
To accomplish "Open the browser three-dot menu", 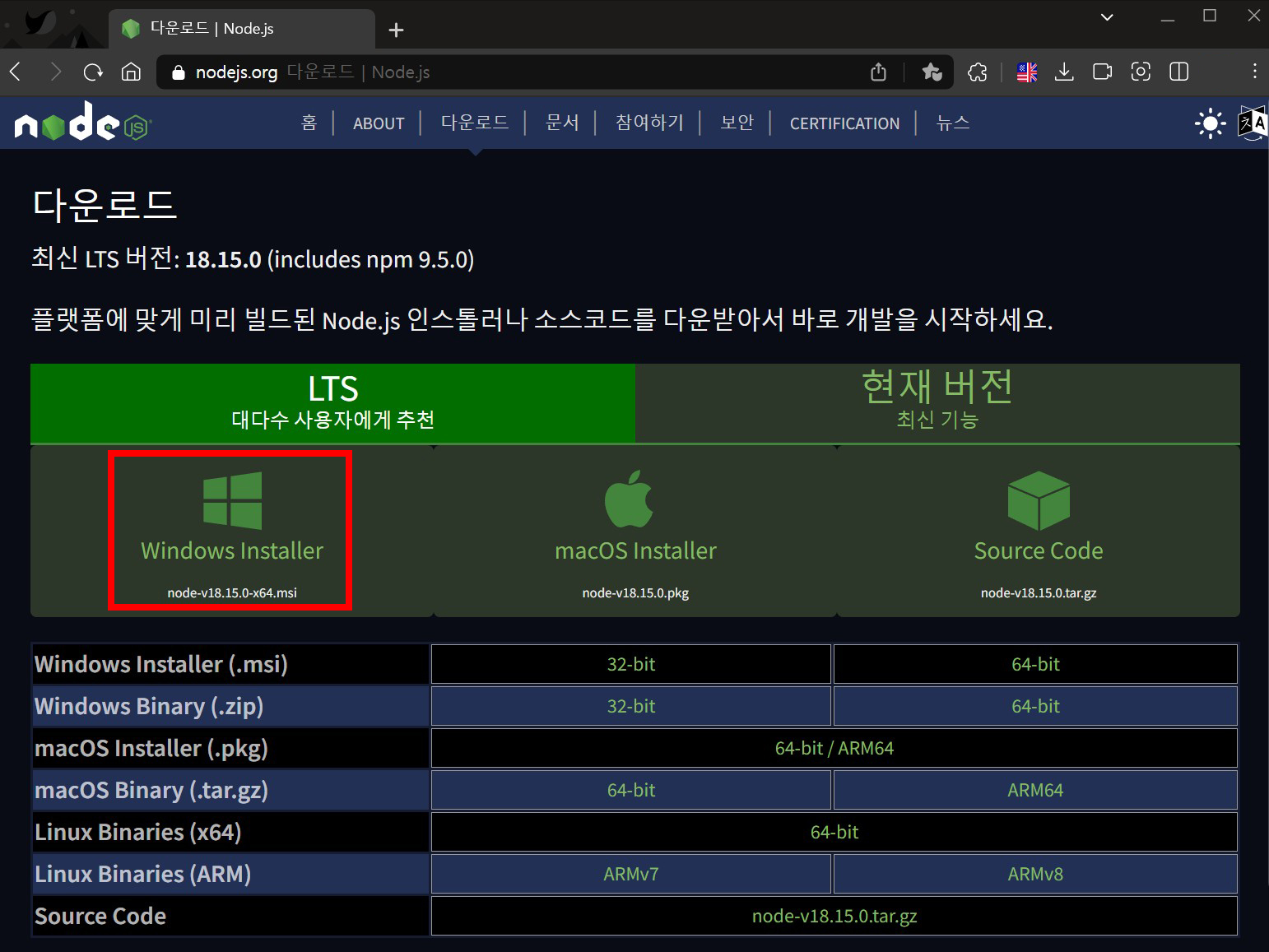I will (x=1254, y=72).
